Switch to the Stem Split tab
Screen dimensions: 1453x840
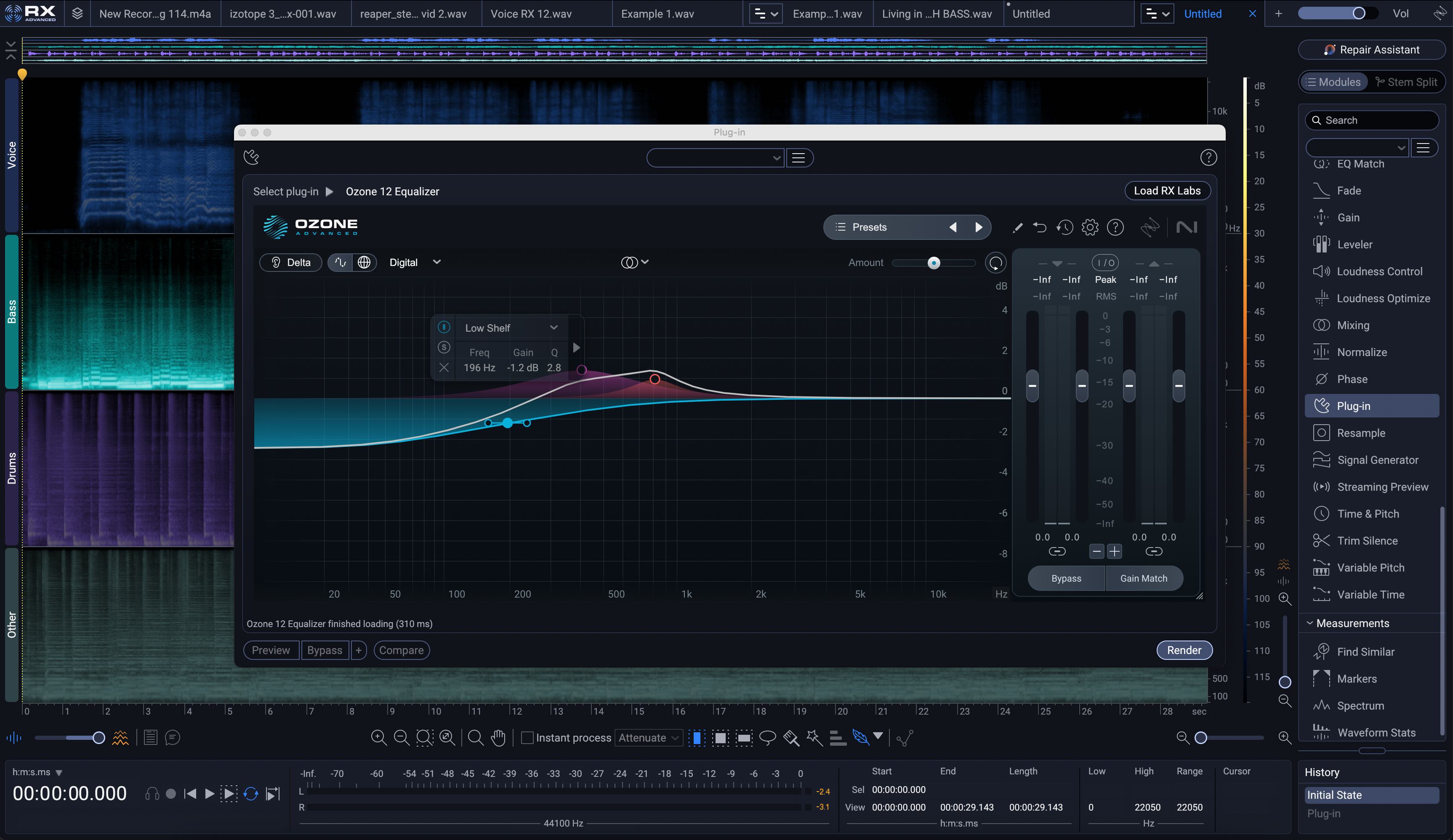1406,82
